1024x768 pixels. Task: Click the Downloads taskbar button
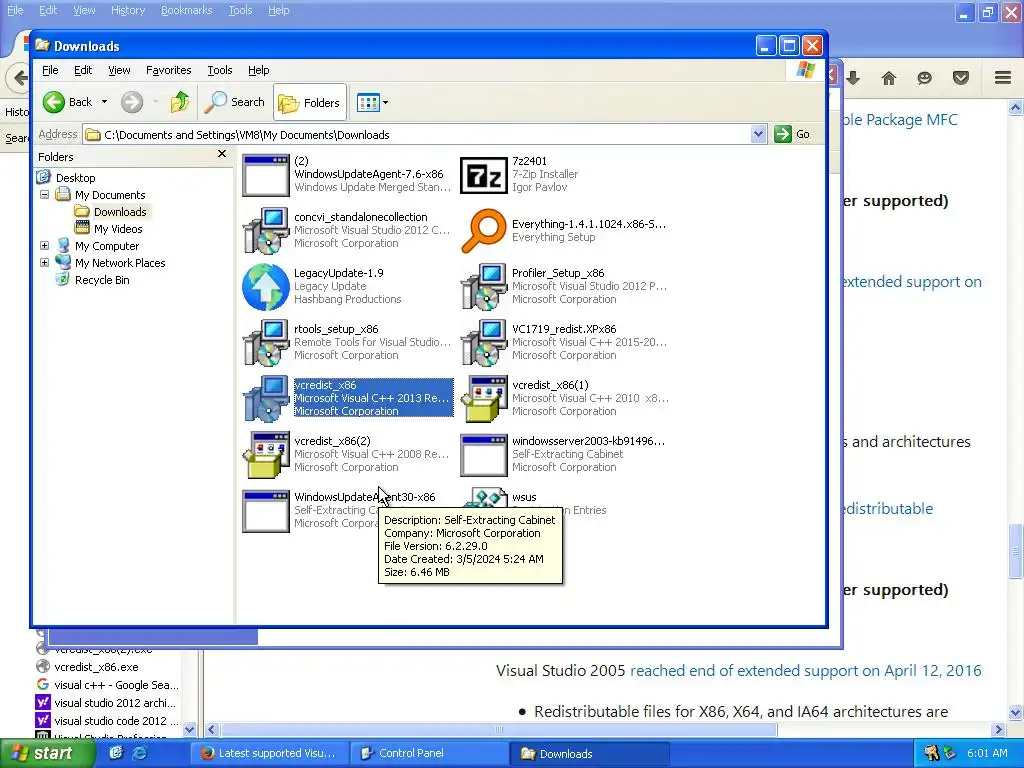592,754
